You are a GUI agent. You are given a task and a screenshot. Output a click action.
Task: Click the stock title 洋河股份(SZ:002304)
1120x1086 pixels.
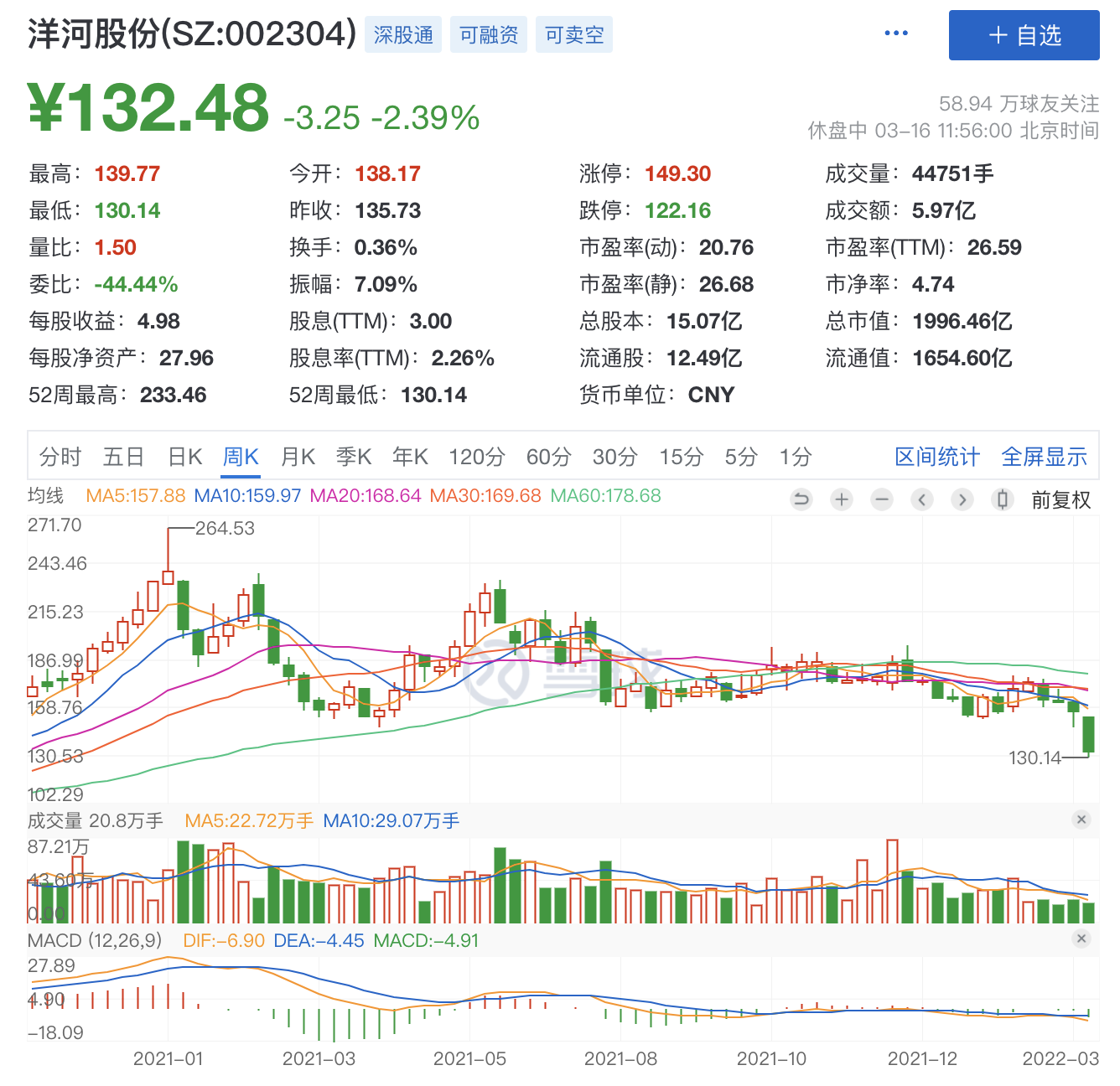(x=192, y=34)
